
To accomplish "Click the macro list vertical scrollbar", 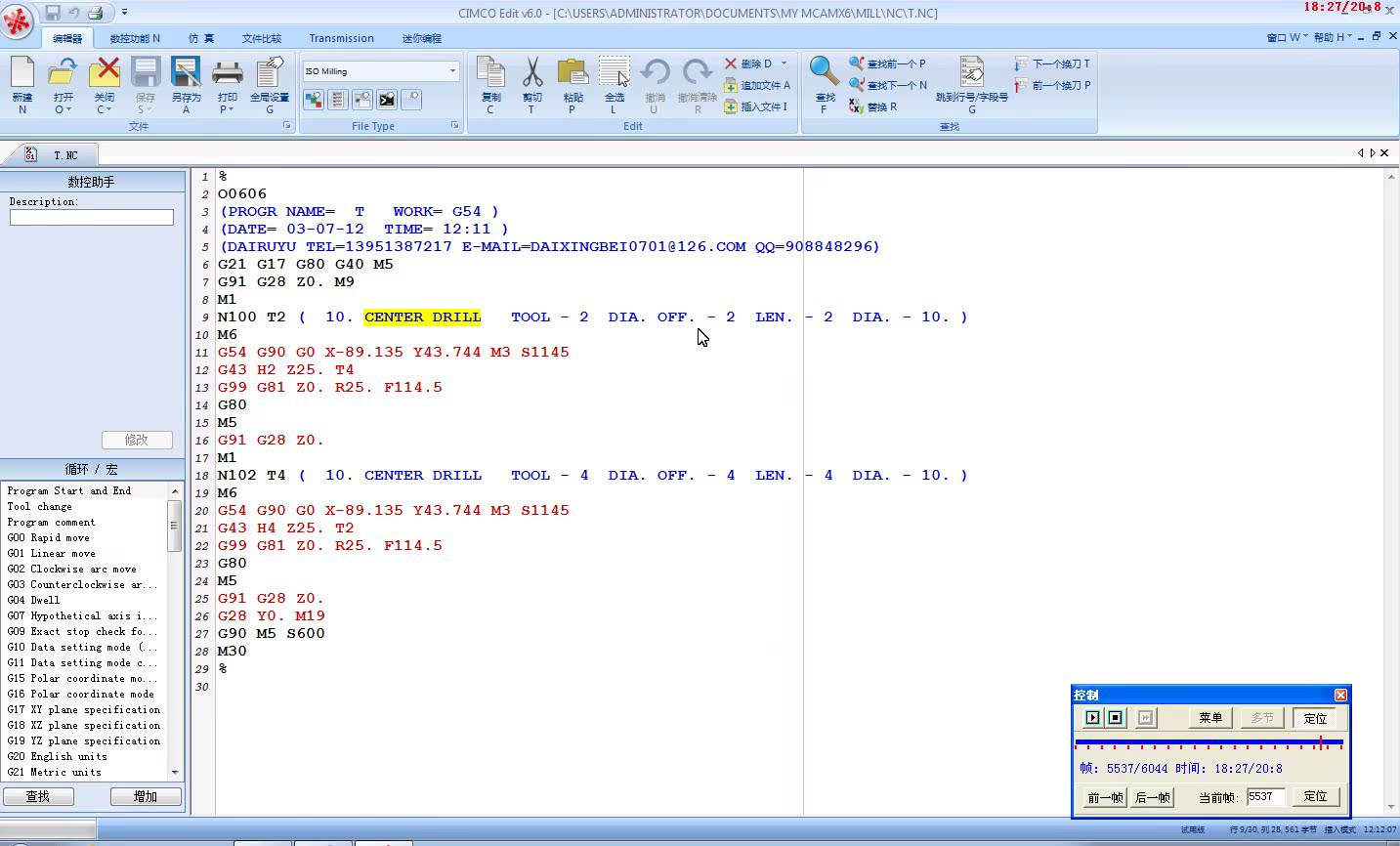I will (175, 631).
